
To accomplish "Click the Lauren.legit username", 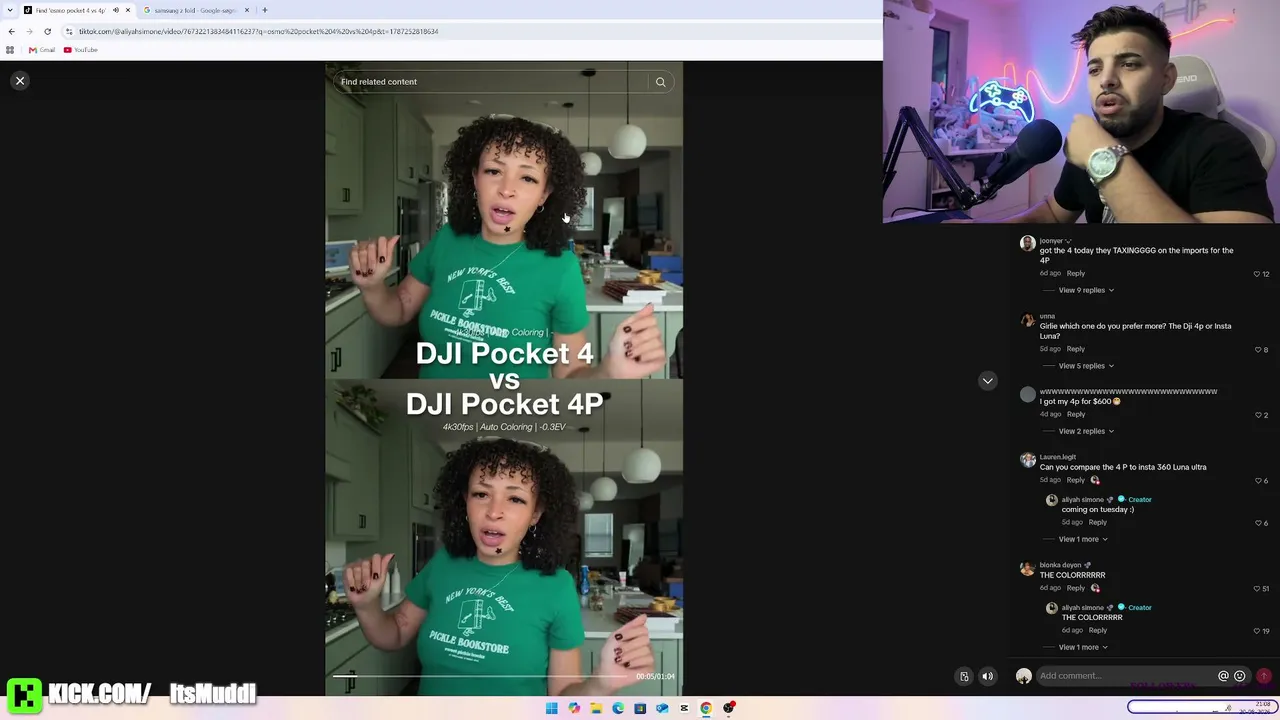I will [x=1058, y=457].
